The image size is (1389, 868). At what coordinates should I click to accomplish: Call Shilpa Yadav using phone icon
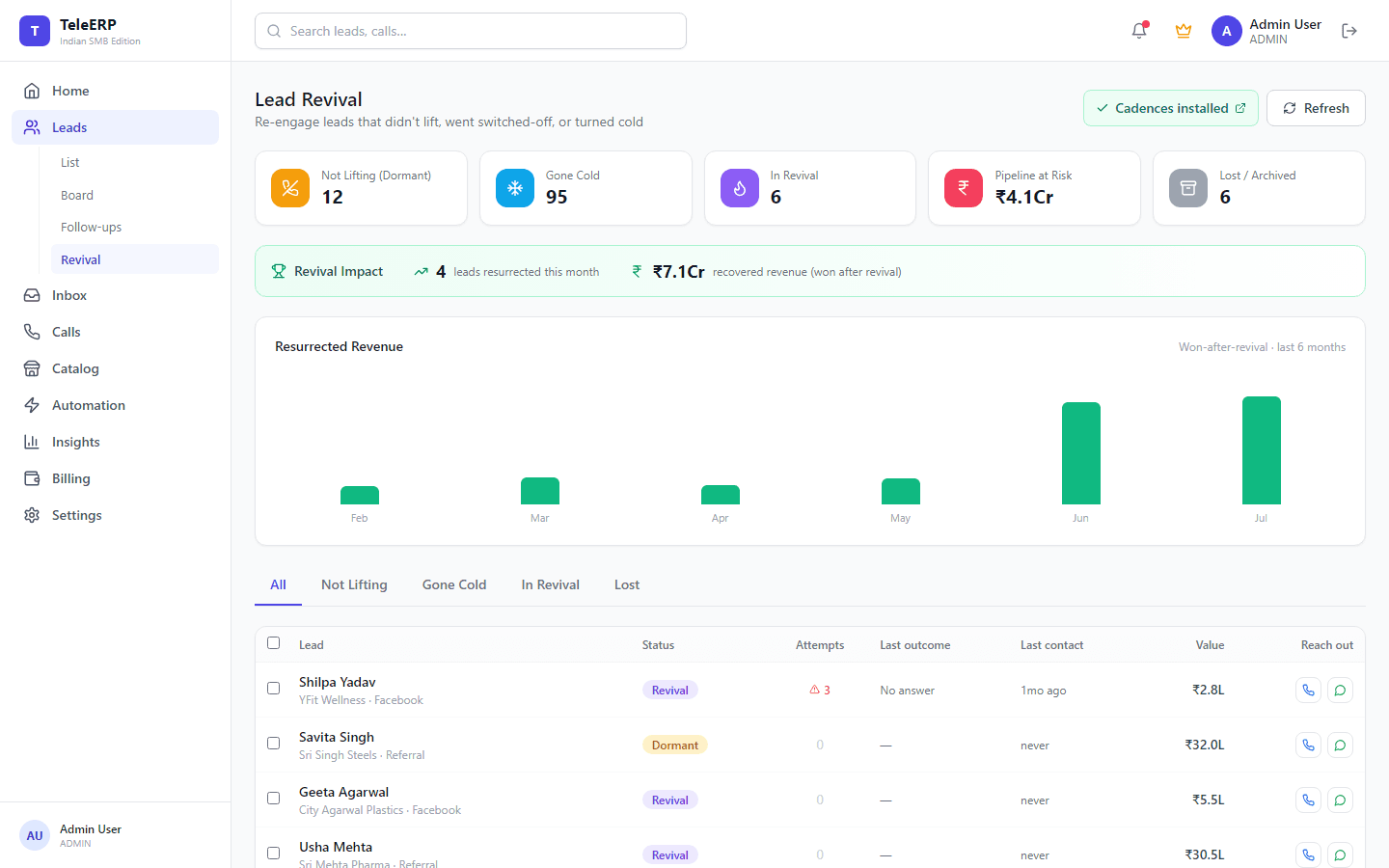(x=1308, y=690)
